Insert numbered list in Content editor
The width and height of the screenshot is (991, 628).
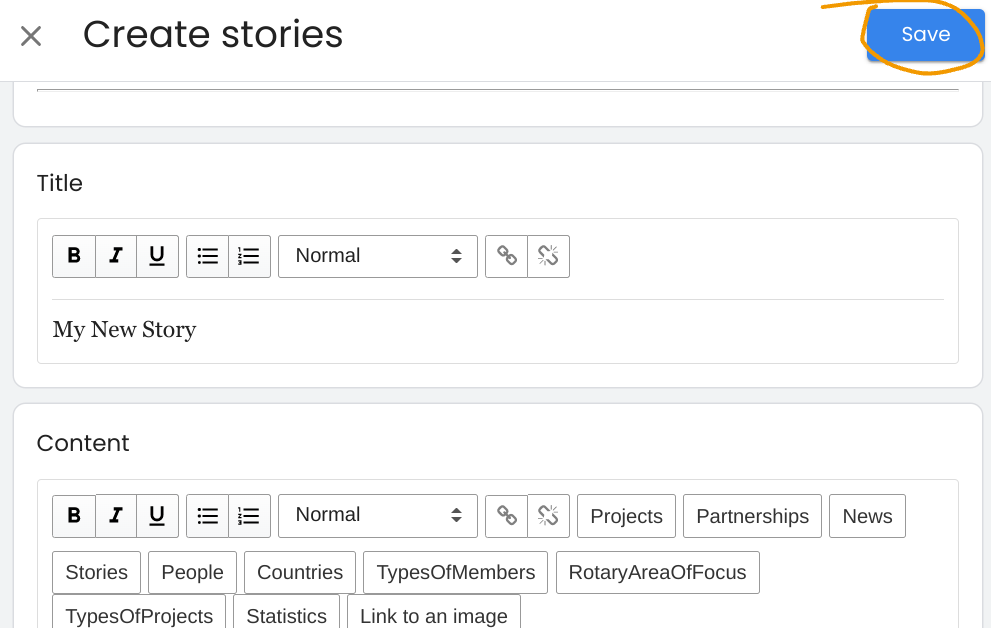click(x=249, y=516)
